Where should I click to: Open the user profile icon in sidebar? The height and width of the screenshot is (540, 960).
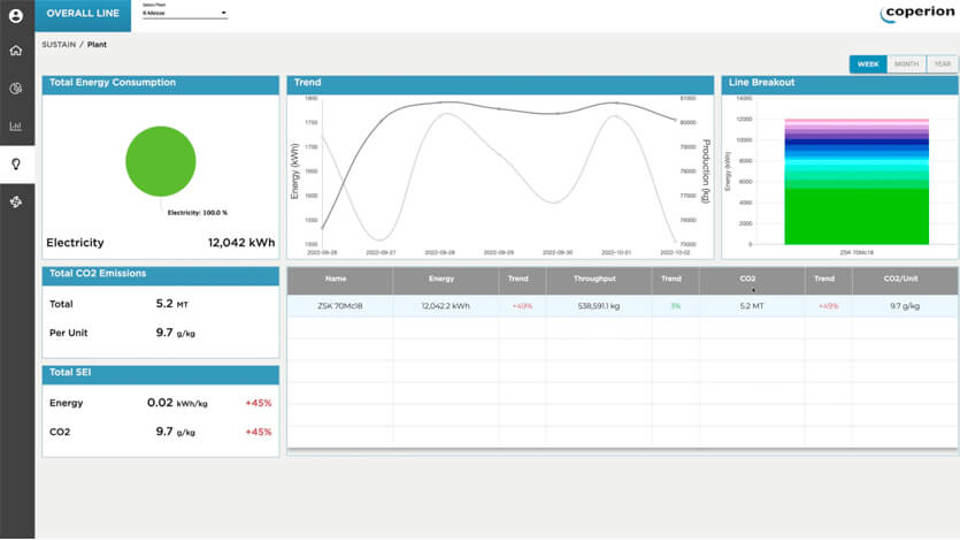(x=16, y=16)
